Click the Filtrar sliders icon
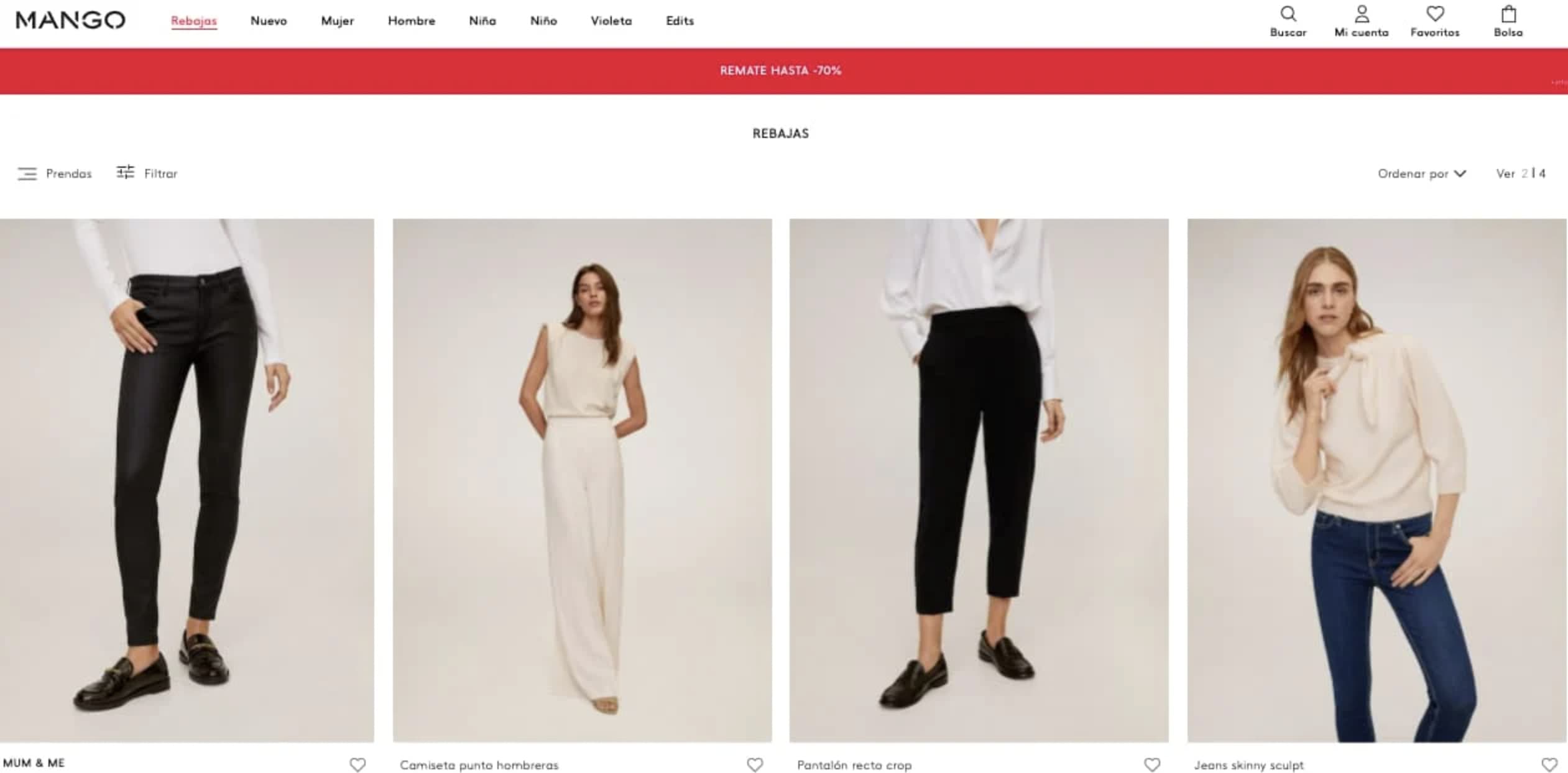This screenshot has width=1568, height=773. point(125,172)
